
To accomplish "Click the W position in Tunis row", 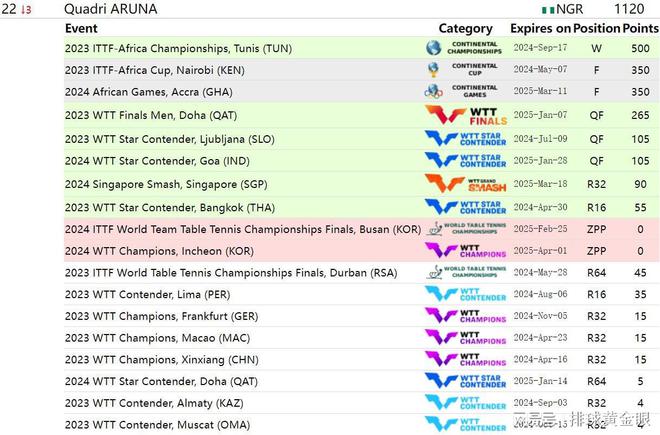I will point(596,48).
